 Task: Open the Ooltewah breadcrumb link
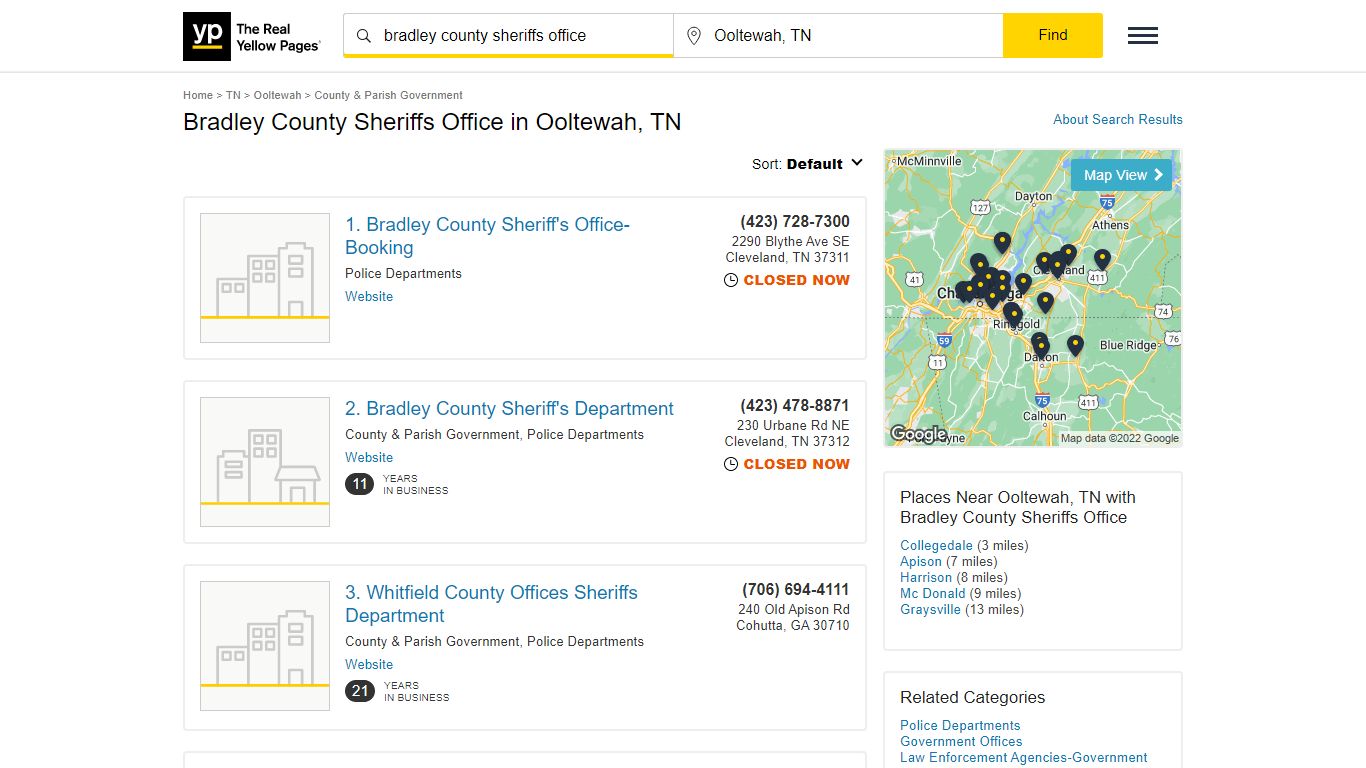pyautogui.click(x=277, y=96)
